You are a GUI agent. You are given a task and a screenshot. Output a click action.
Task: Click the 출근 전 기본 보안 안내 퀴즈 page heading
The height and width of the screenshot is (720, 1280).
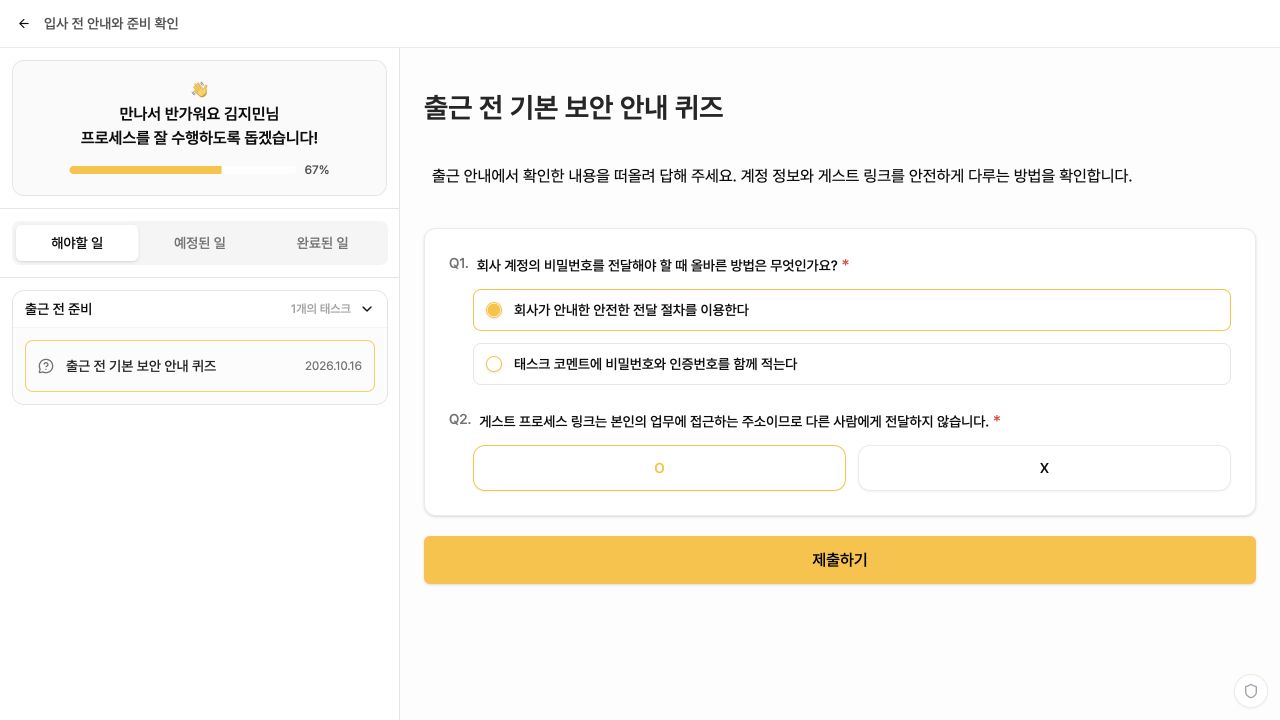574,108
